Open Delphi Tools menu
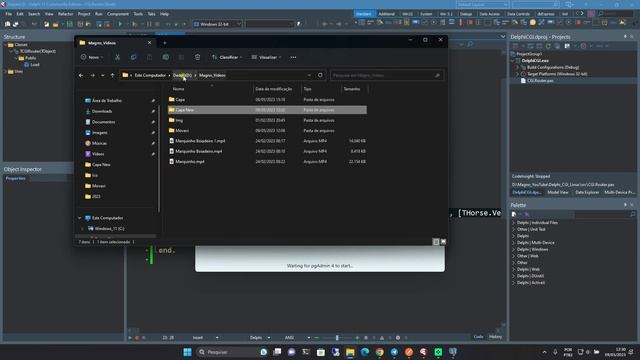The width and height of the screenshot is (640, 360). point(138,14)
